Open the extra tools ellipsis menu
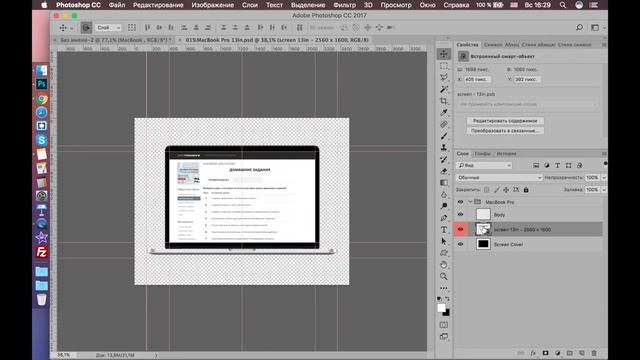 click(x=444, y=288)
